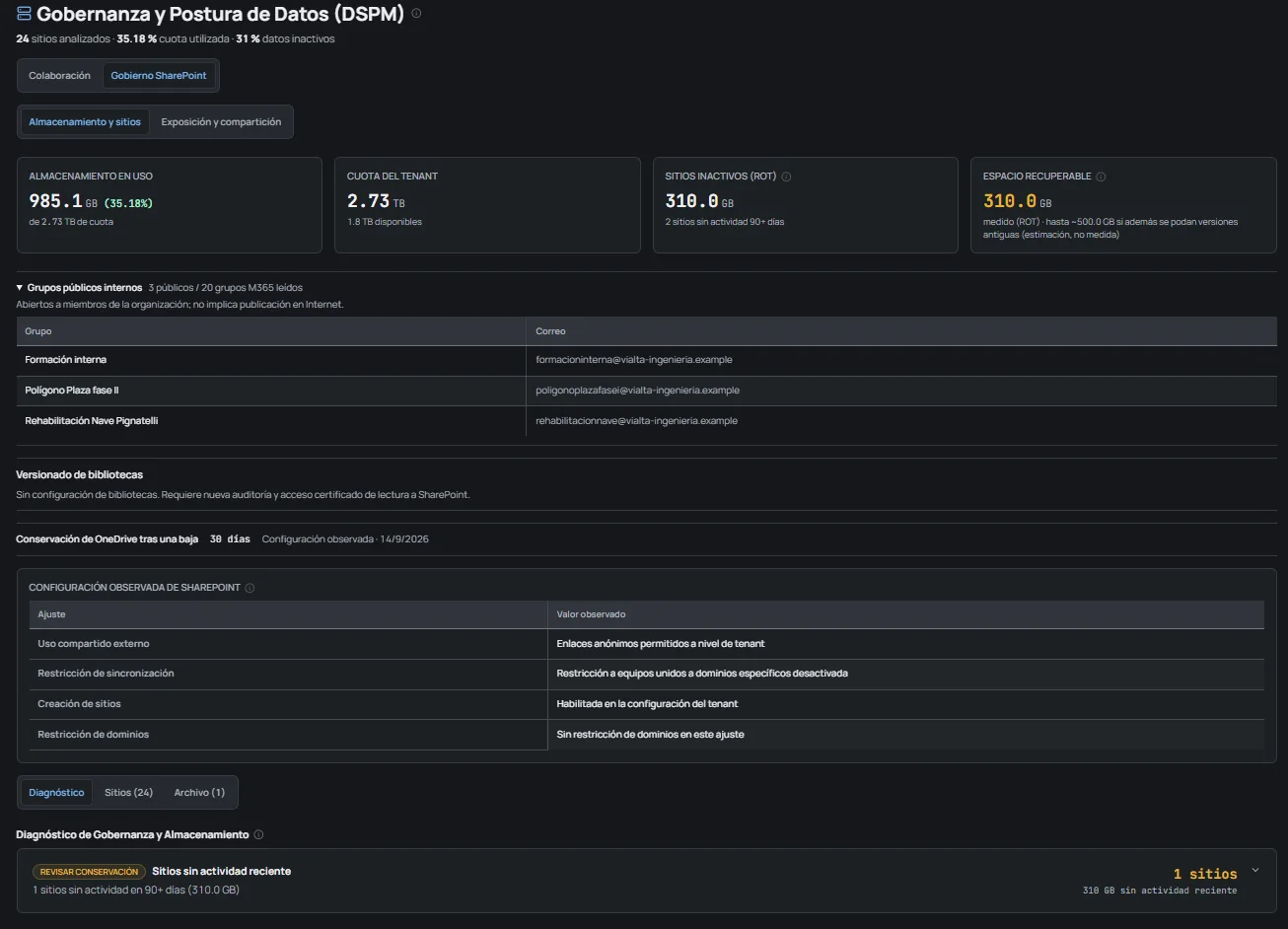Click the Uso compartido externo setting row

(646, 644)
